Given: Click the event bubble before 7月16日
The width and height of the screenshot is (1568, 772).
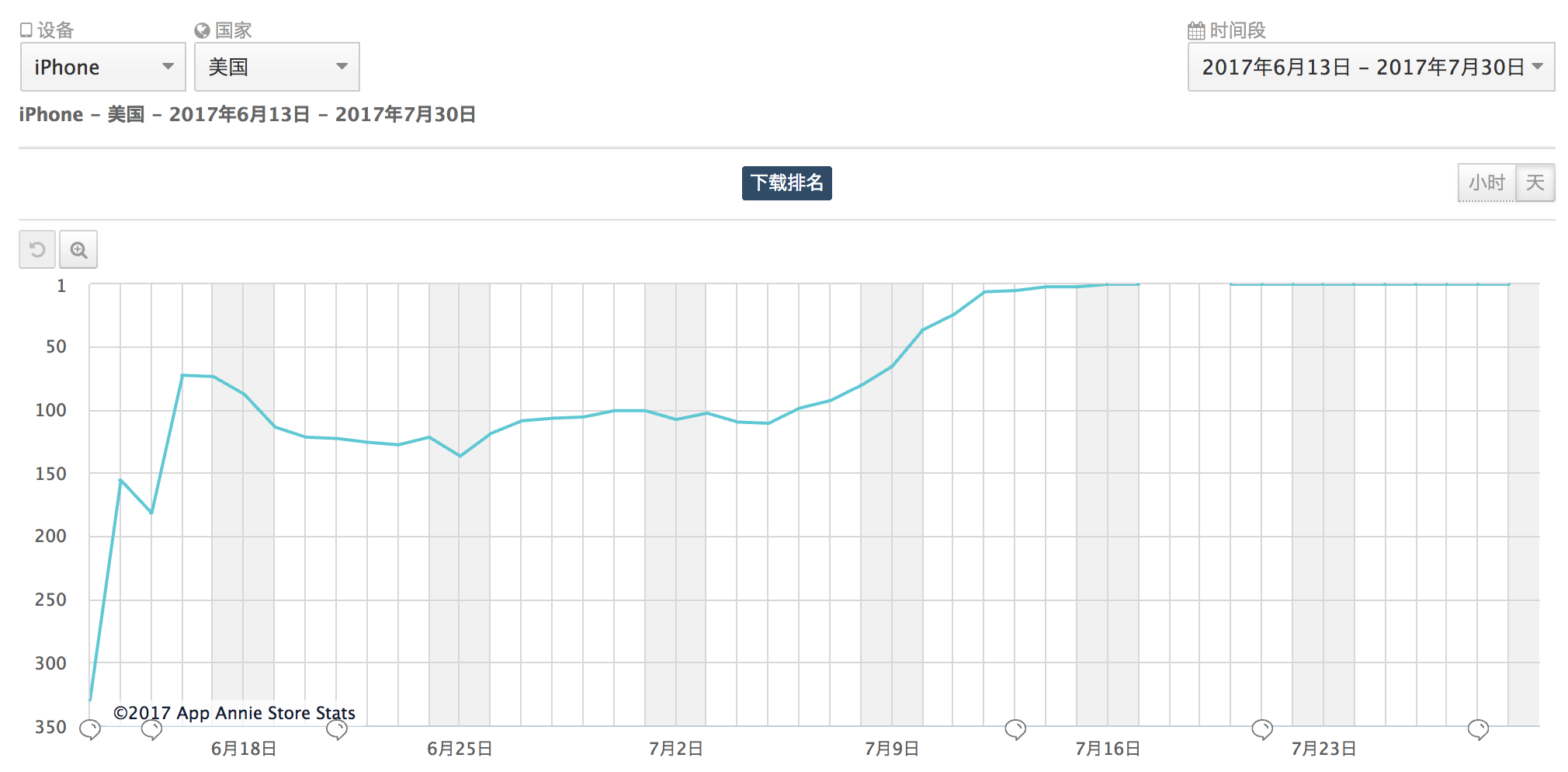Looking at the screenshot, I should coord(1015,729).
